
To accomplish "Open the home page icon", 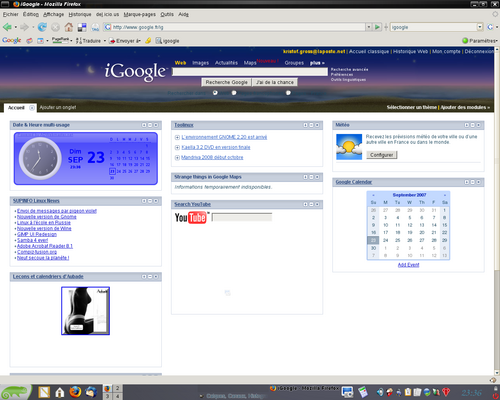I will pyautogui.click(x=69, y=27).
